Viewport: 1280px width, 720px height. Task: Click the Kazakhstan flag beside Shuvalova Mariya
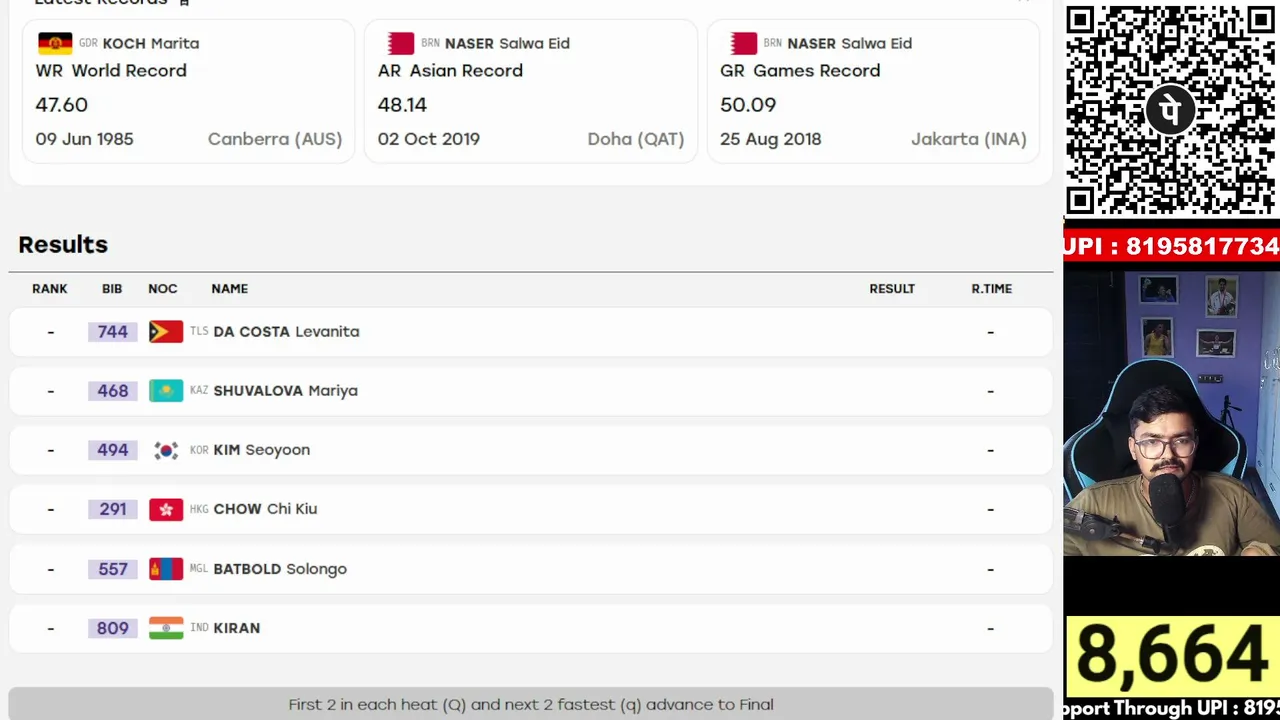tap(166, 391)
